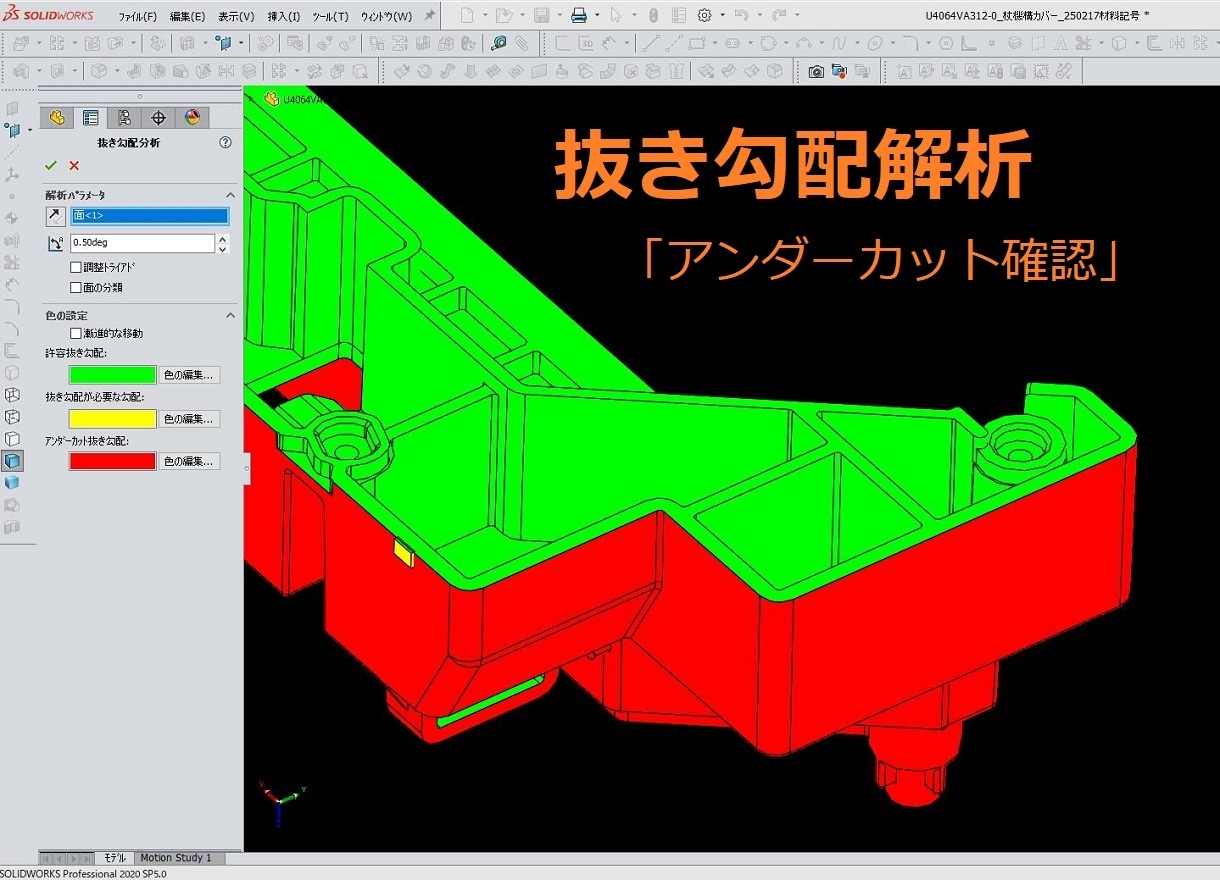This screenshot has height=880, width=1220.
Task: Open Options gear icon
Action: pyautogui.click(x=704, y=16)
